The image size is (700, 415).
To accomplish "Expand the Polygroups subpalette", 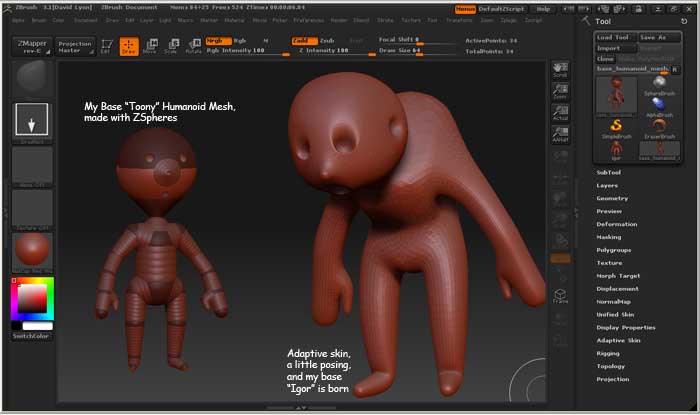I will coord(614,250).
